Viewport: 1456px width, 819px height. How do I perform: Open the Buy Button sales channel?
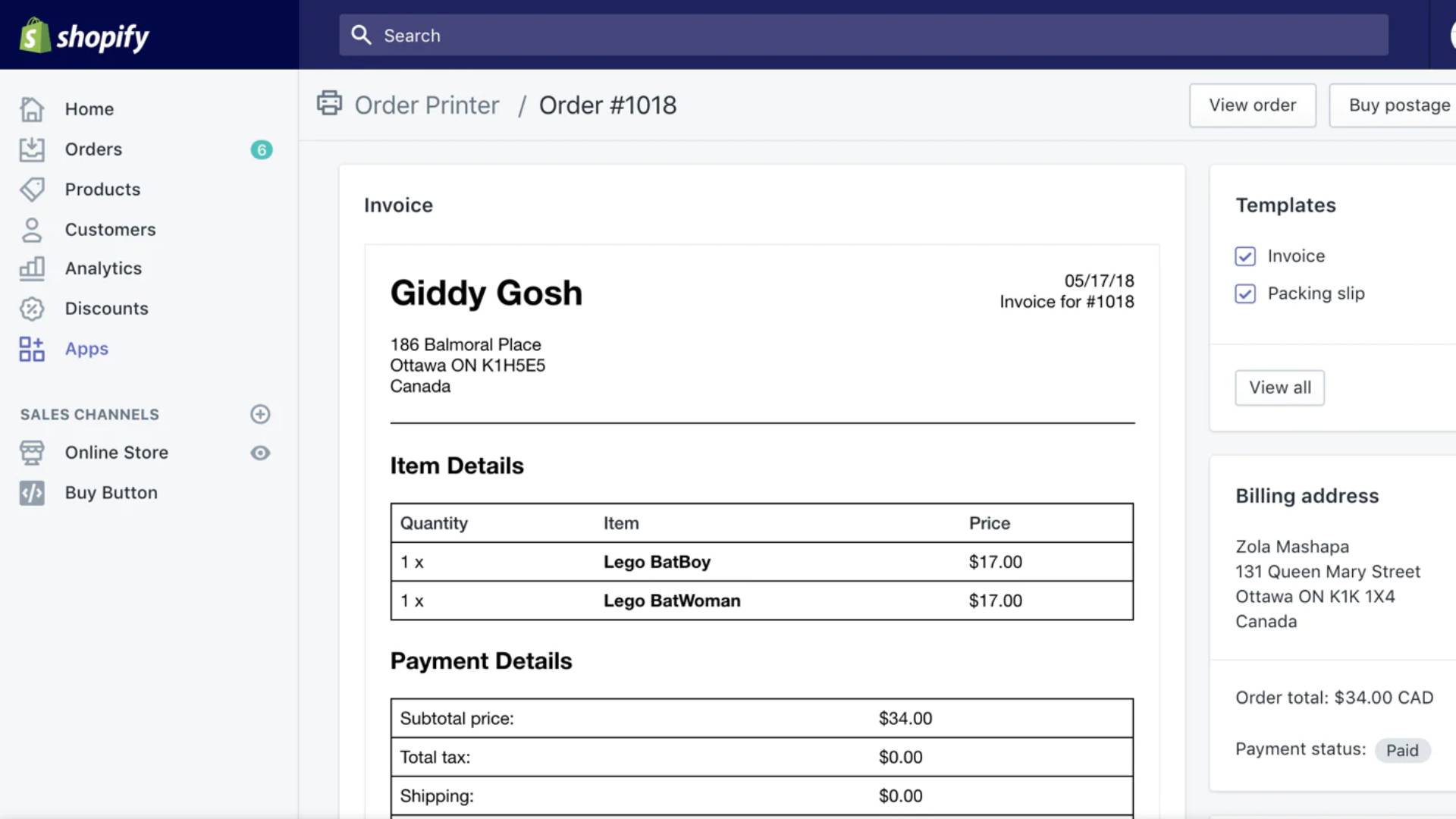[111, 493]
